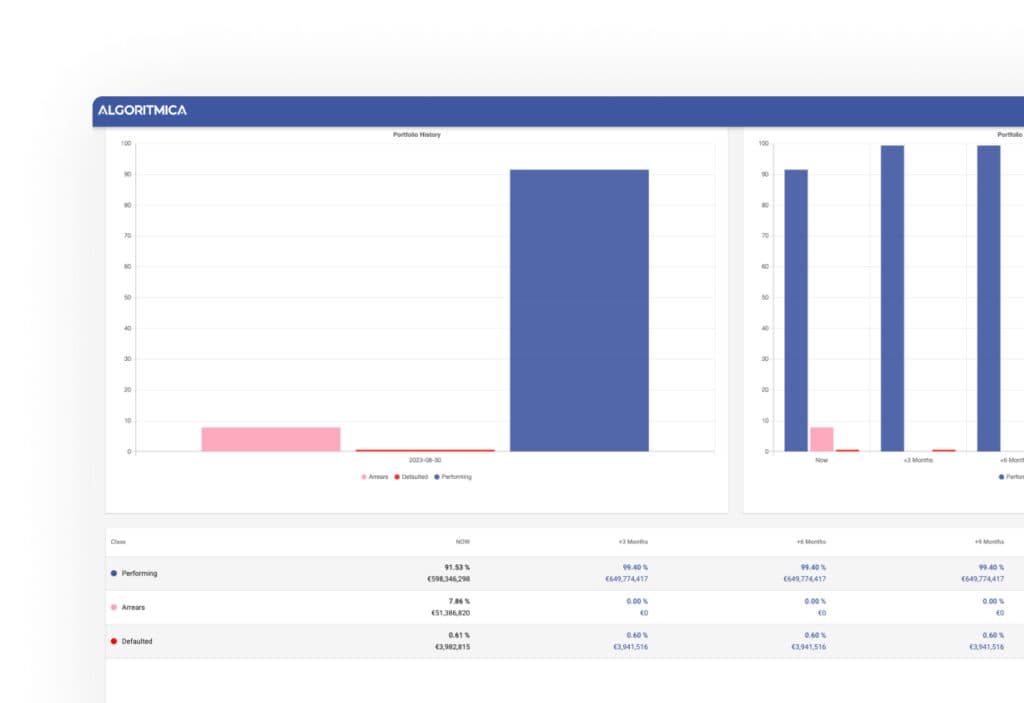This screenshot has width=1024, height=703.
Task: Click the blue dot beside Performing table row
Action: click(x=114, y=573)
